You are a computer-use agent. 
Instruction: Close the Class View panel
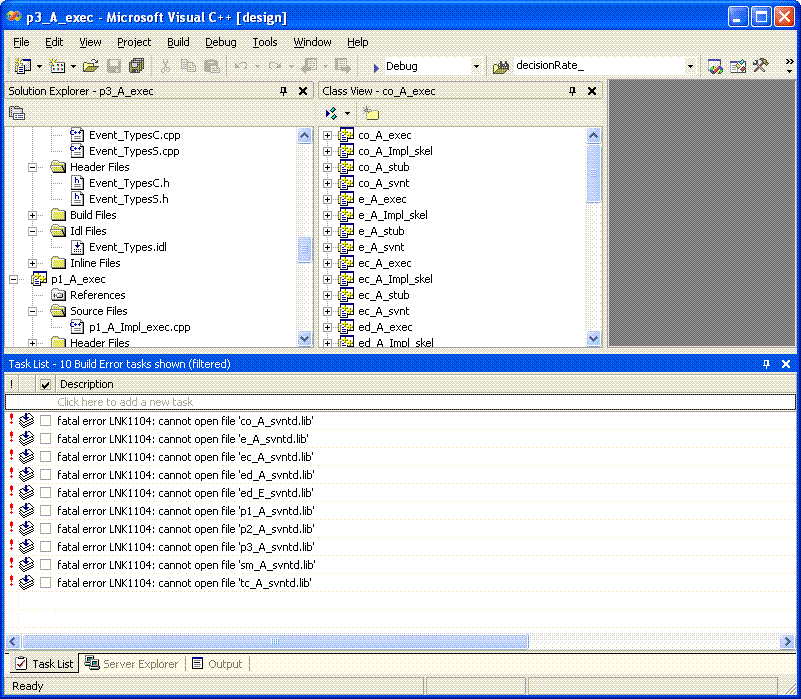[x=592, y=91]
